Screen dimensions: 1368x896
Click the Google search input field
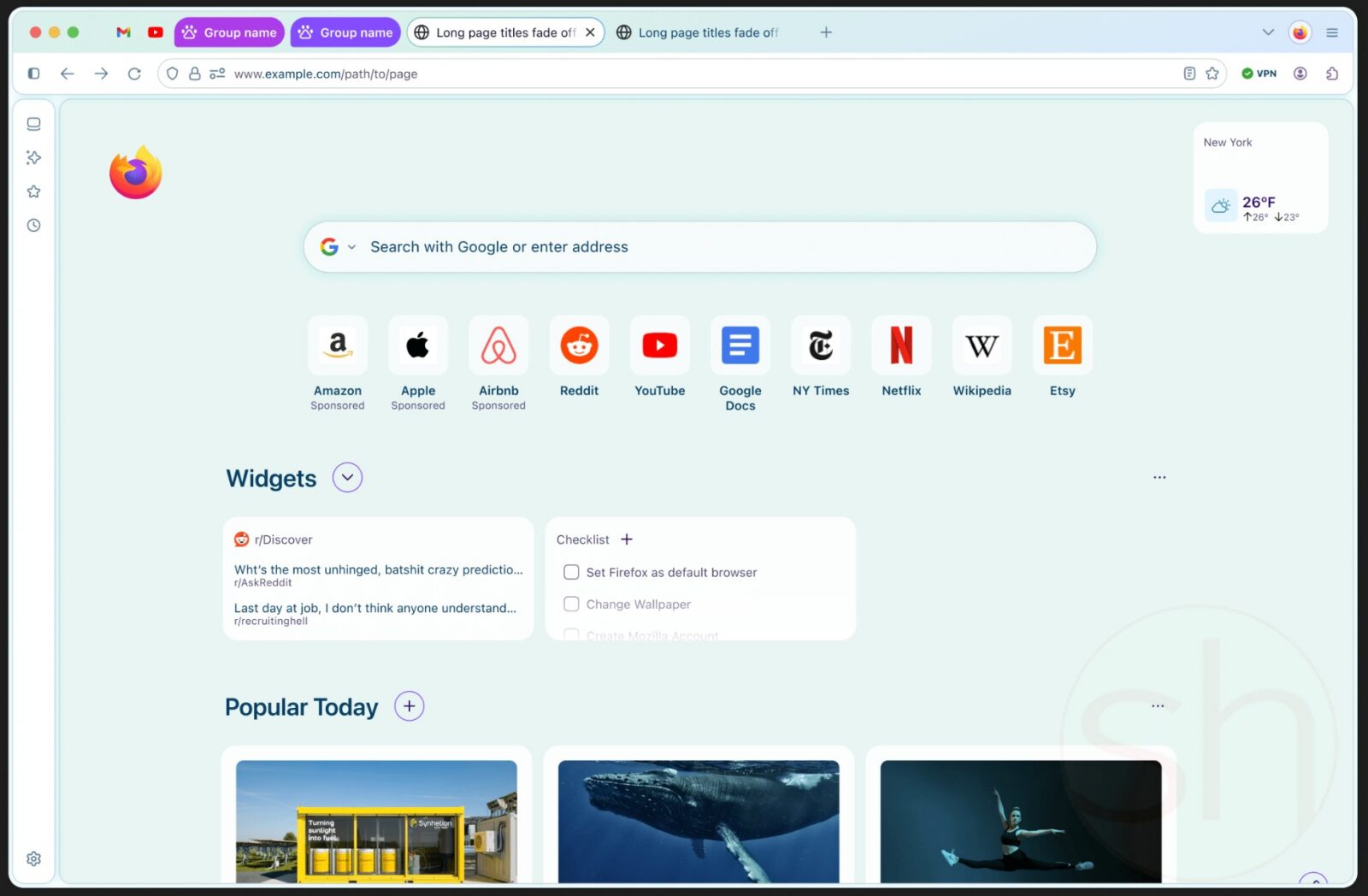718,247
